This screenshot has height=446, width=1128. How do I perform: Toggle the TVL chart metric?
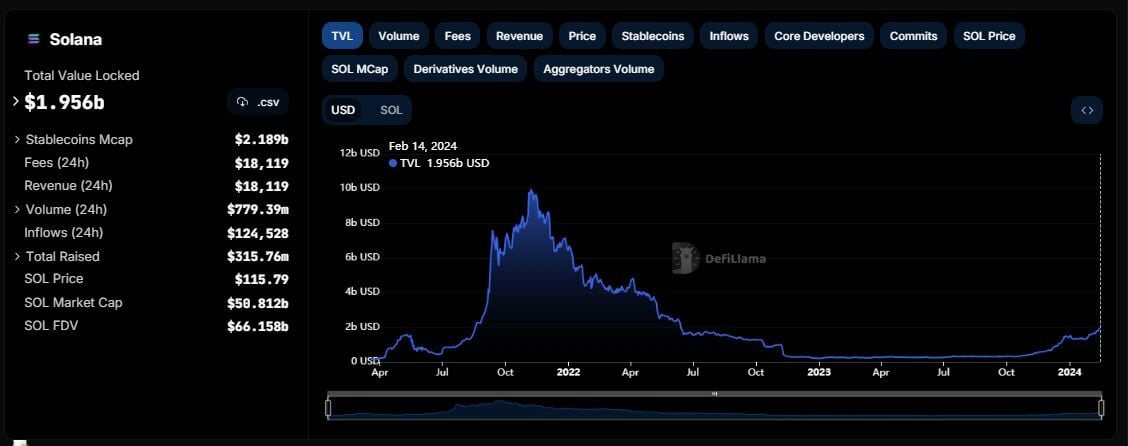pos(342,36)
